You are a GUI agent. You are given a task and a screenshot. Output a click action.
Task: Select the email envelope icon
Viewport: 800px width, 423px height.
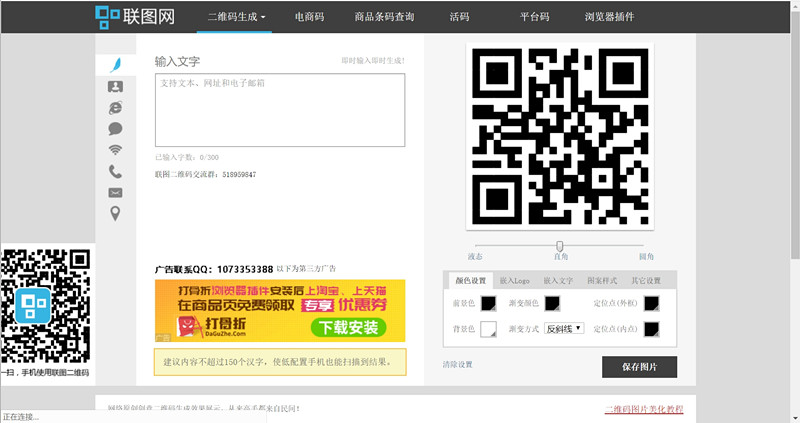coord(115,192)
